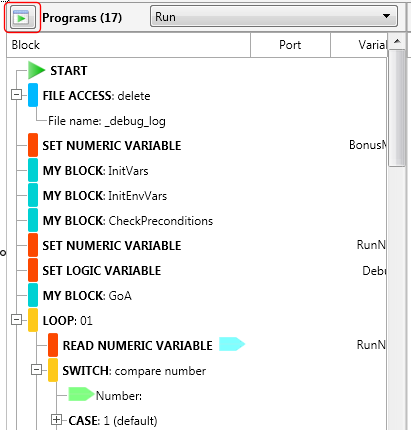Image resolution: width=411 pixels, height=430 pixels.
Task: Click the Programs panel icon button
Action: pos(22,18)
